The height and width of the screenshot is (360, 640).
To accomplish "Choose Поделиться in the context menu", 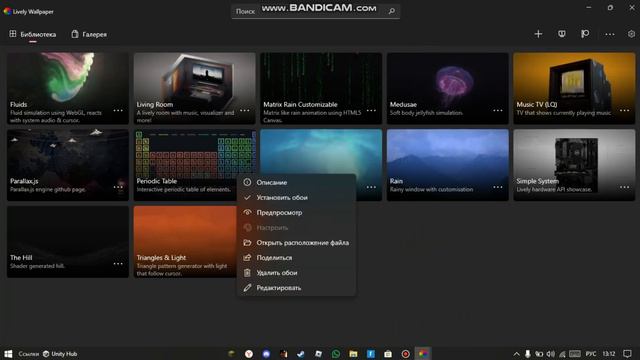I will point(296,258).
